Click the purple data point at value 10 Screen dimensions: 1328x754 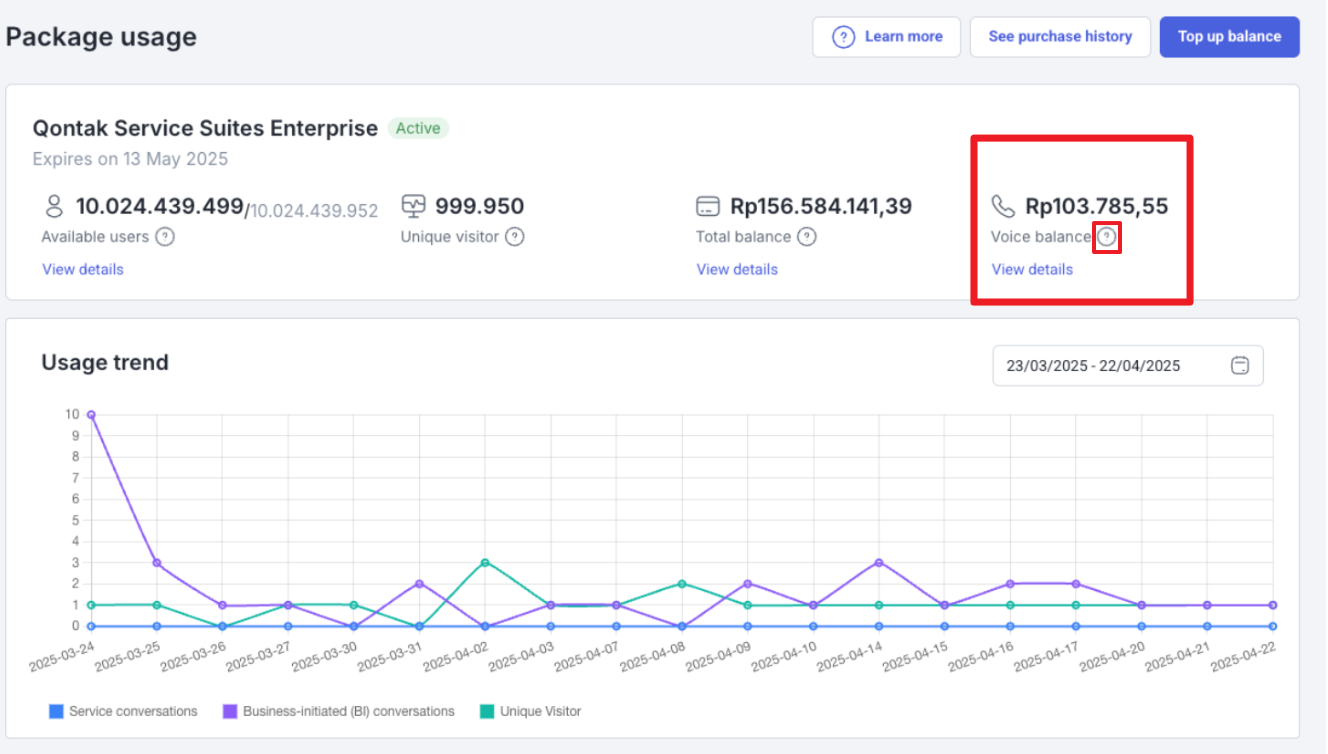[91, 414]
